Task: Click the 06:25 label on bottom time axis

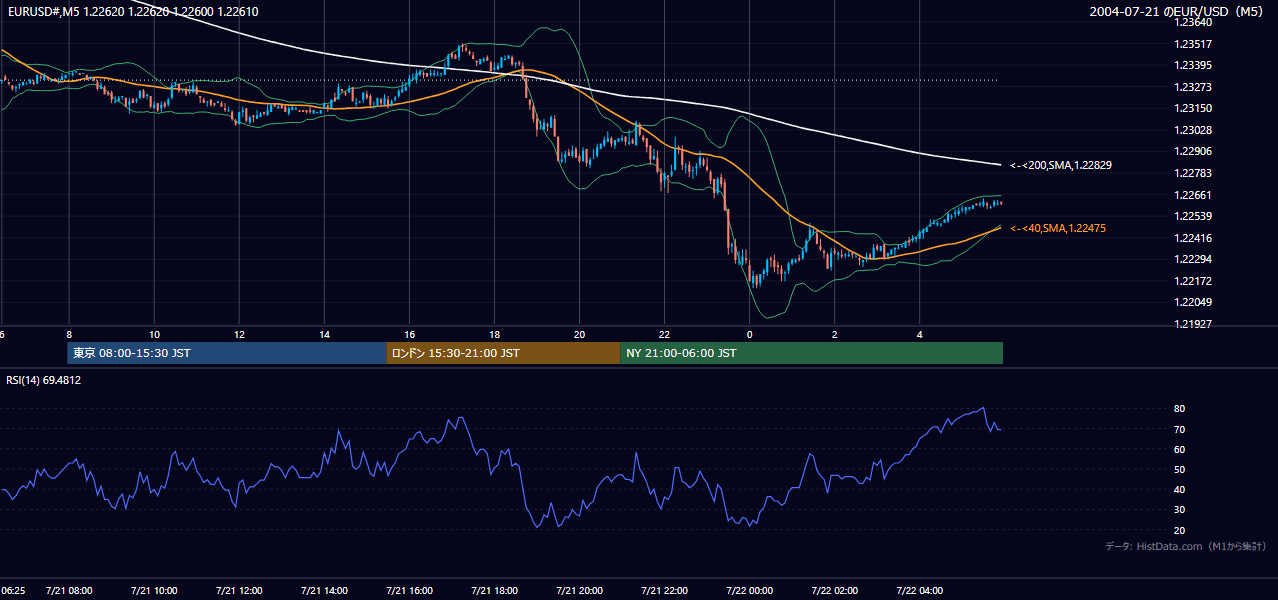Action: tap(13, 591)
